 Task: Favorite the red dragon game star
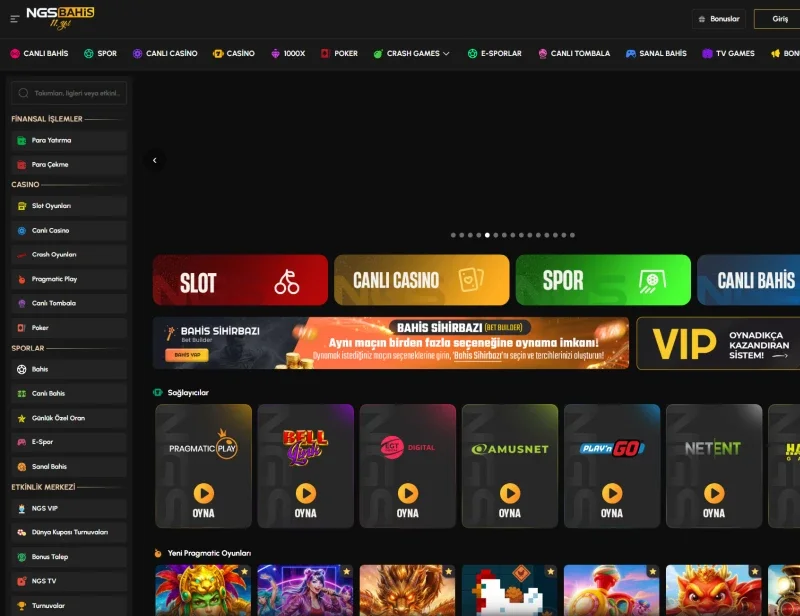[755, 572]
